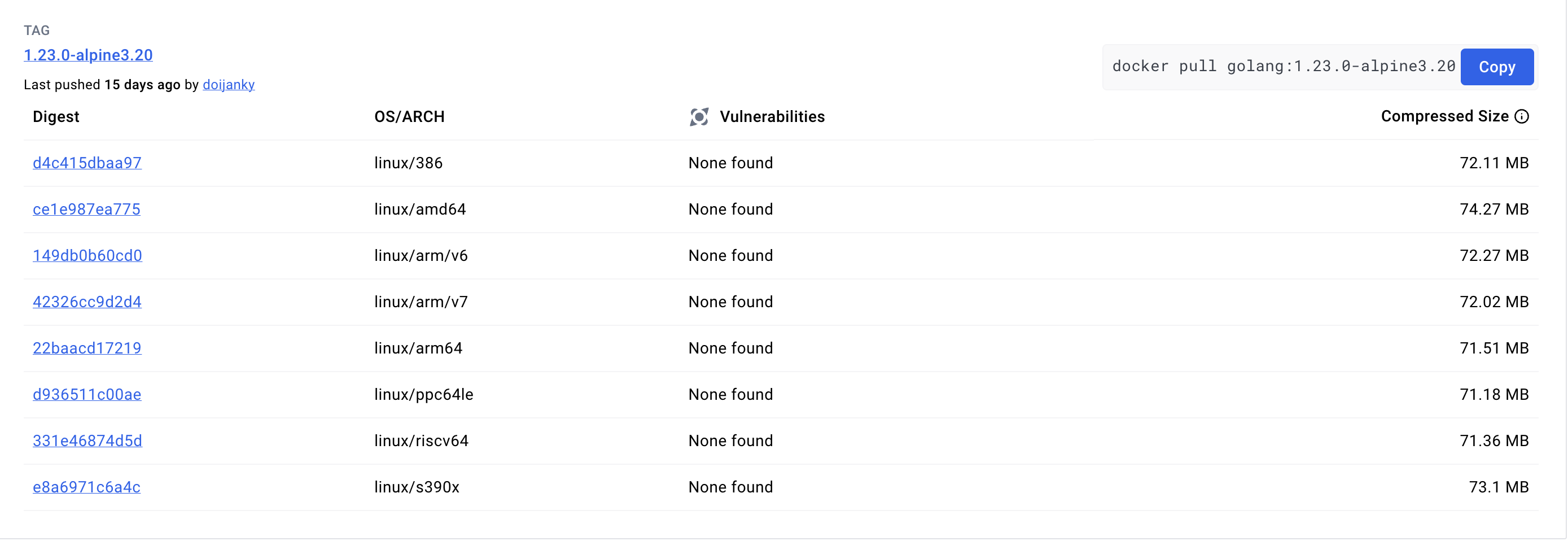Click the docker pull command text field
The height and width of the screenshot is (541, 1568).
click(1282, 67)
